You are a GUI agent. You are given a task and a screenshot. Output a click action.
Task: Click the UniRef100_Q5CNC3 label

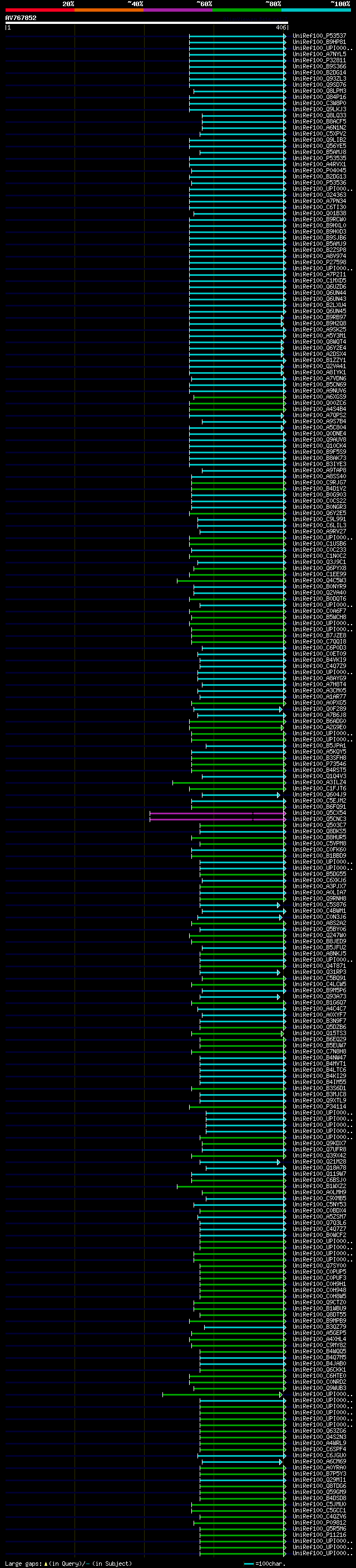tap(319, 819)
